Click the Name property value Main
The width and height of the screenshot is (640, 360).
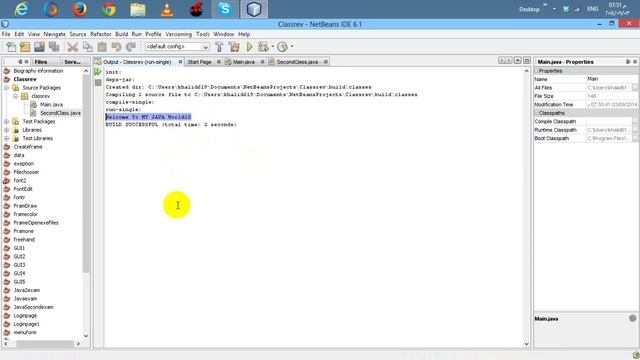611,79
